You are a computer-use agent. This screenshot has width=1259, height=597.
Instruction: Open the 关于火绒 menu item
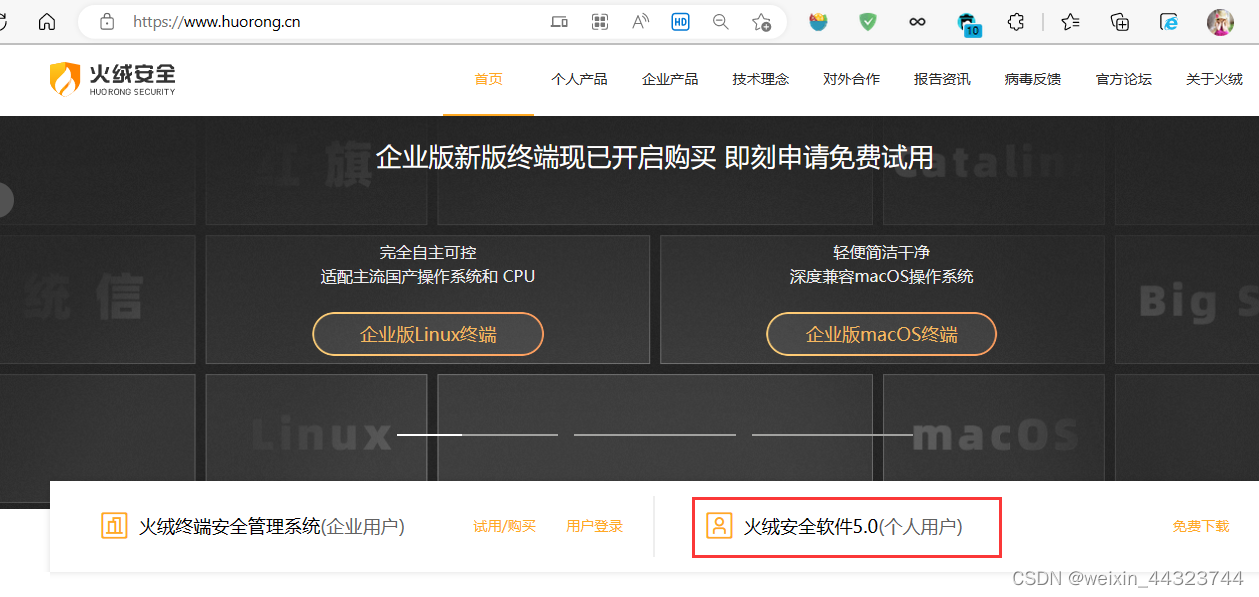point(1214,79)
